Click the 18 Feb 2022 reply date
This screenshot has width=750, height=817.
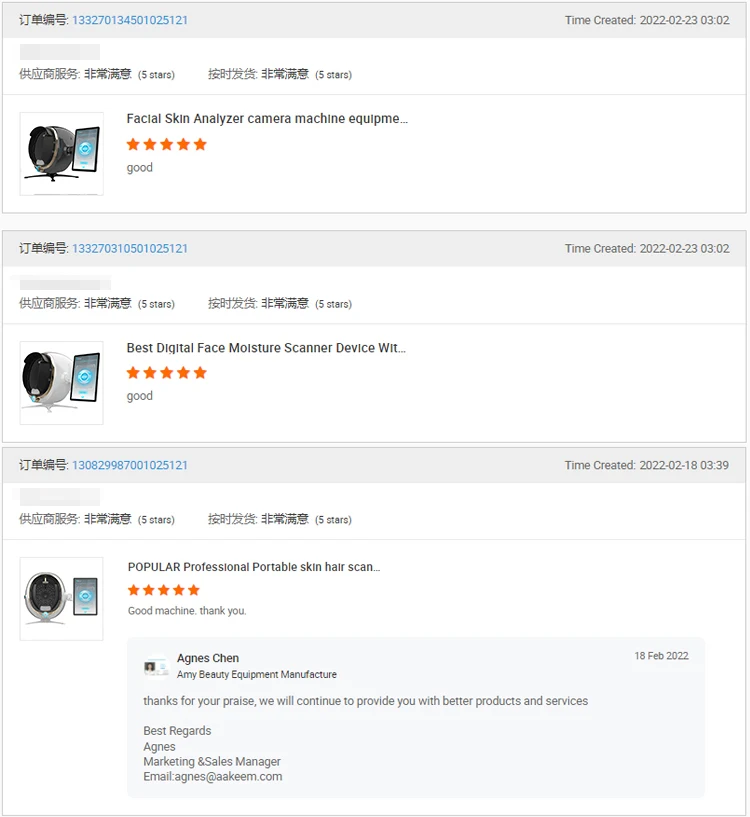coord(661,656)
